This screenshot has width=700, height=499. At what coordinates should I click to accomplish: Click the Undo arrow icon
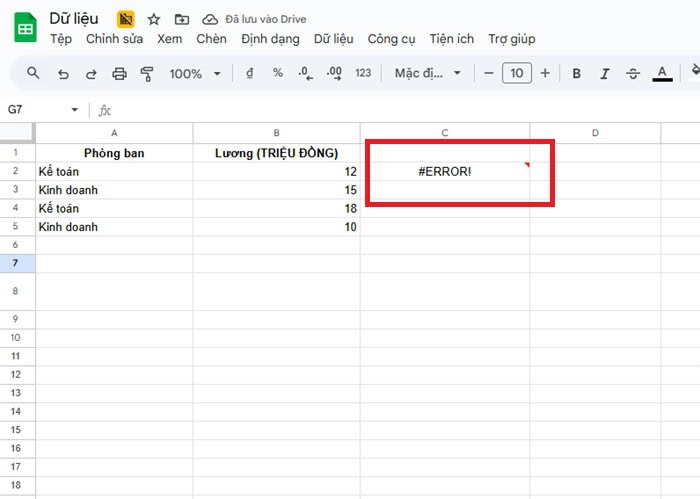63,73
